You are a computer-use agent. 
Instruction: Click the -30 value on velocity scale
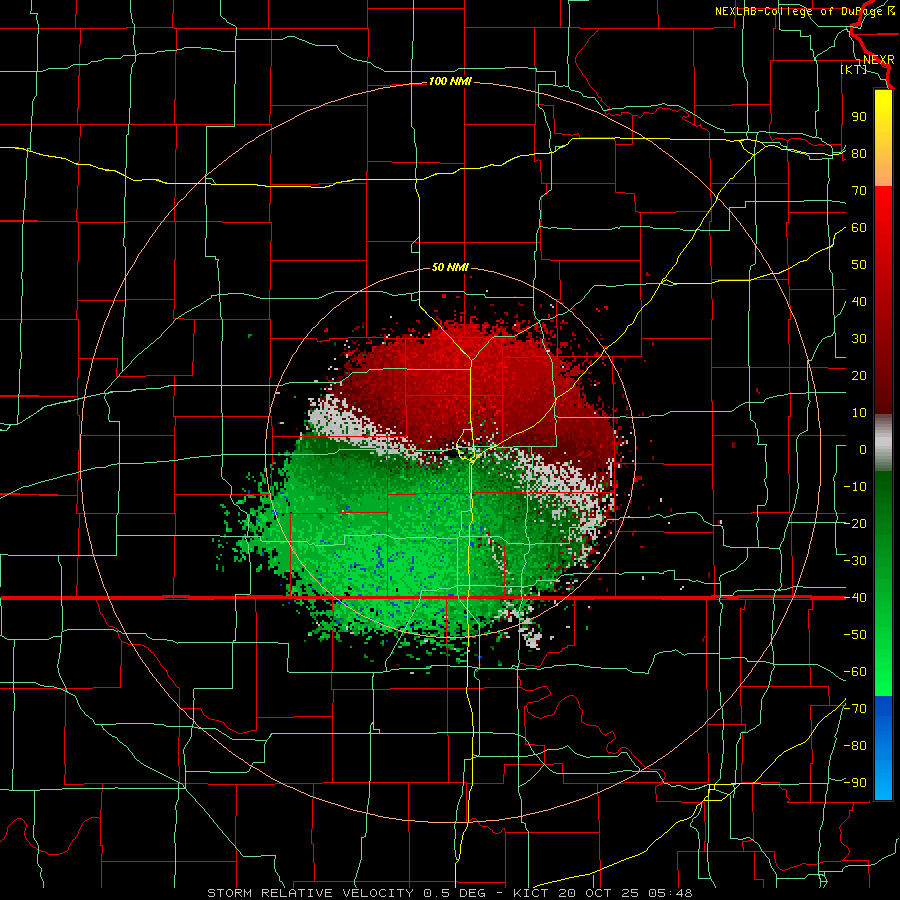tap(855, 561)
